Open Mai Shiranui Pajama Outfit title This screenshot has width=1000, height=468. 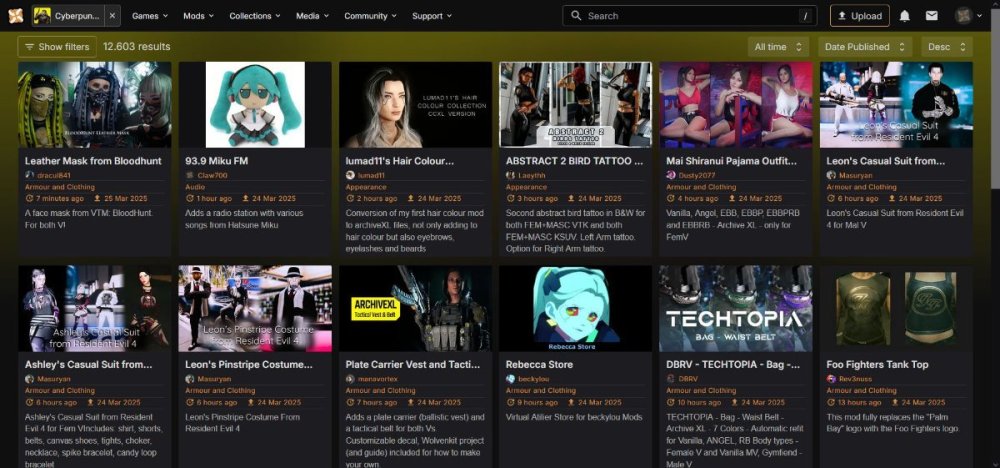[732, 161]
